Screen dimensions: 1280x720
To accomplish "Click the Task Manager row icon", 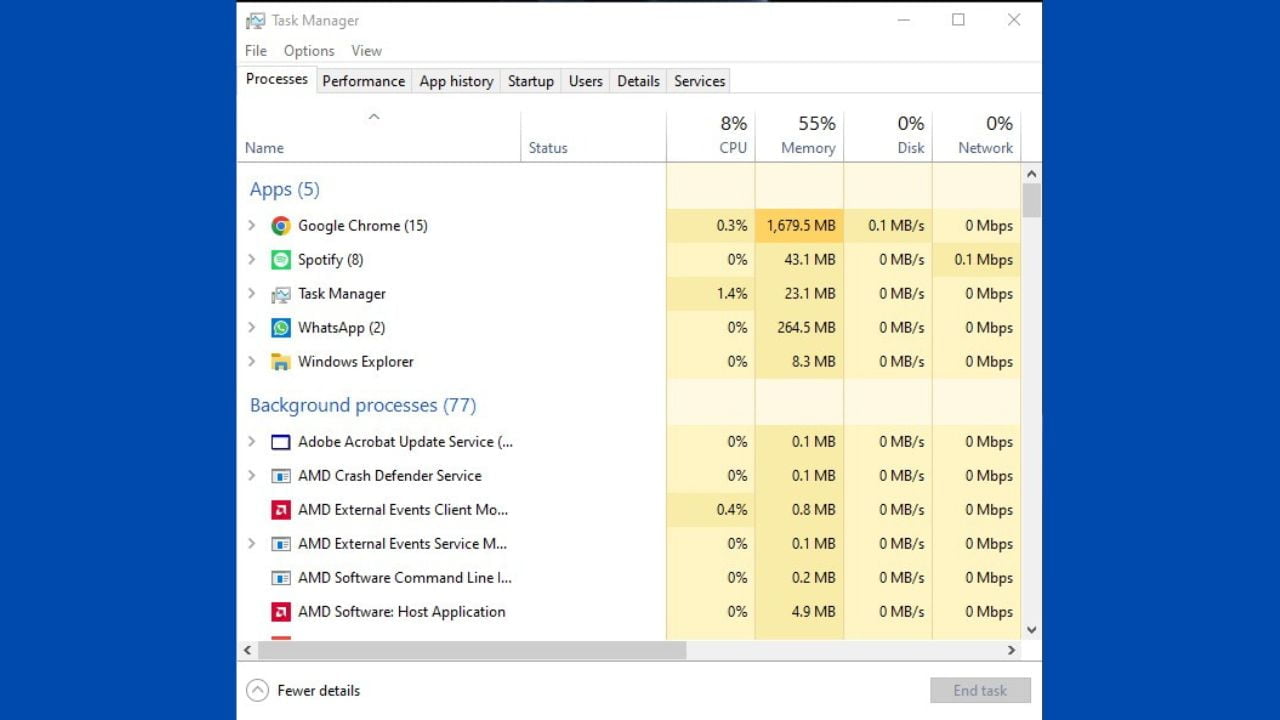I will [281, 294].
